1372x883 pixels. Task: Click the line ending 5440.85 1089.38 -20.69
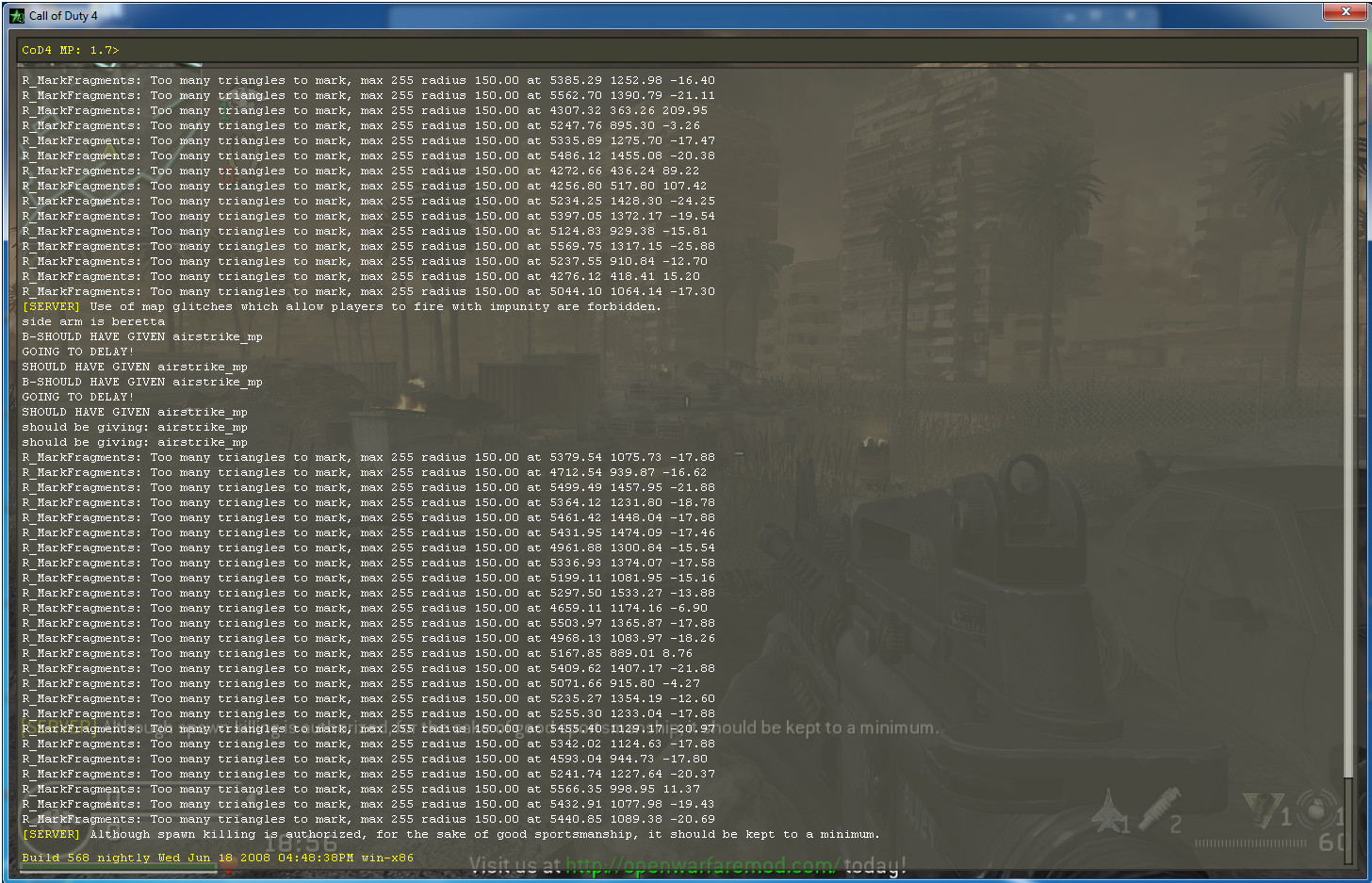pos(368,819)
